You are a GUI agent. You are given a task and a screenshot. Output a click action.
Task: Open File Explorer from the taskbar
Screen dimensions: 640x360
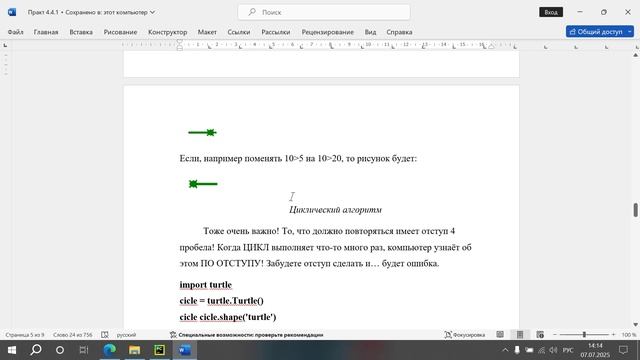134,350
